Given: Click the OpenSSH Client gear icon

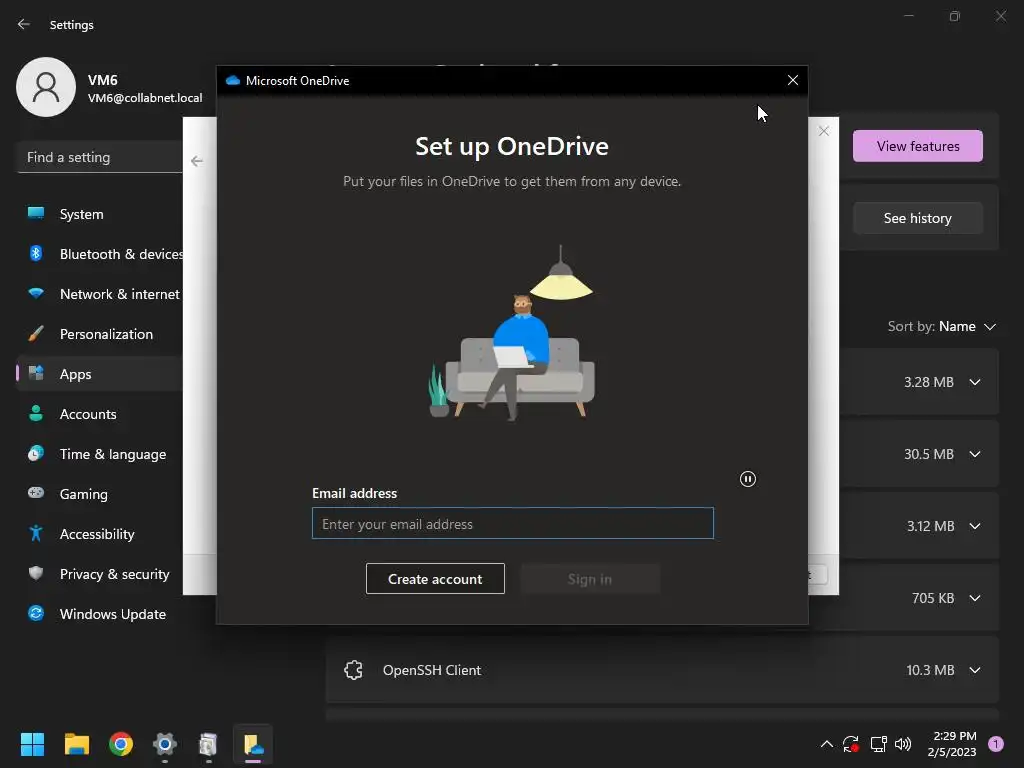Looking at the screenshot, I should (353, 670).
